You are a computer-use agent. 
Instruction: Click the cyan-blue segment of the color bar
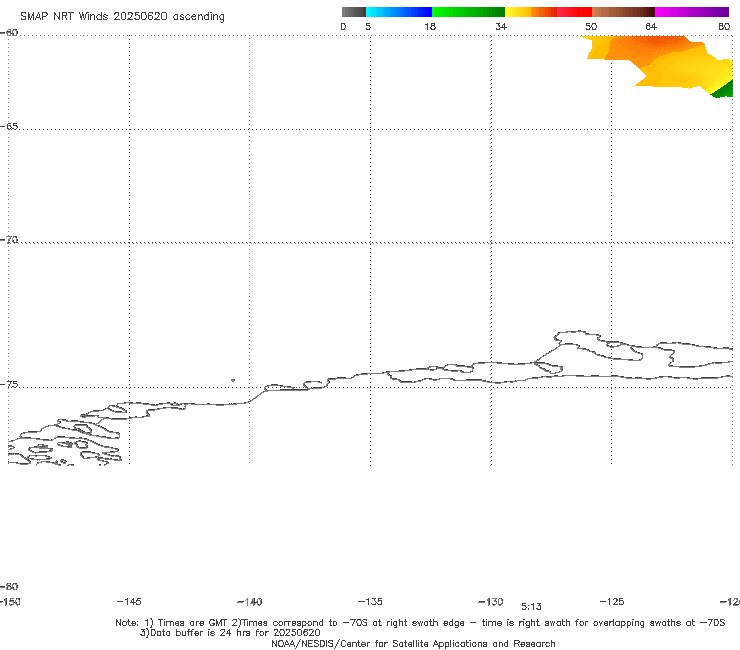click(x=399, y=12)
